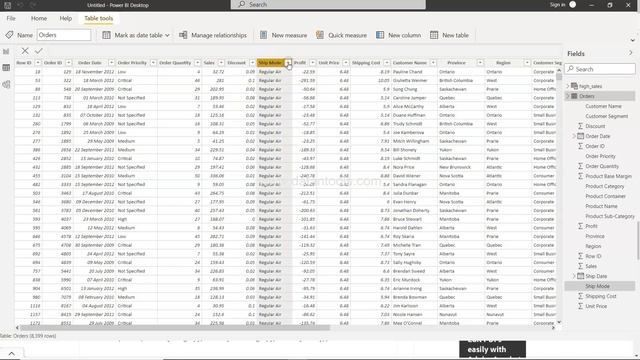Click the New measure calculator icon
The width and height of the screenshot is (640, 360).
[264, 35]
